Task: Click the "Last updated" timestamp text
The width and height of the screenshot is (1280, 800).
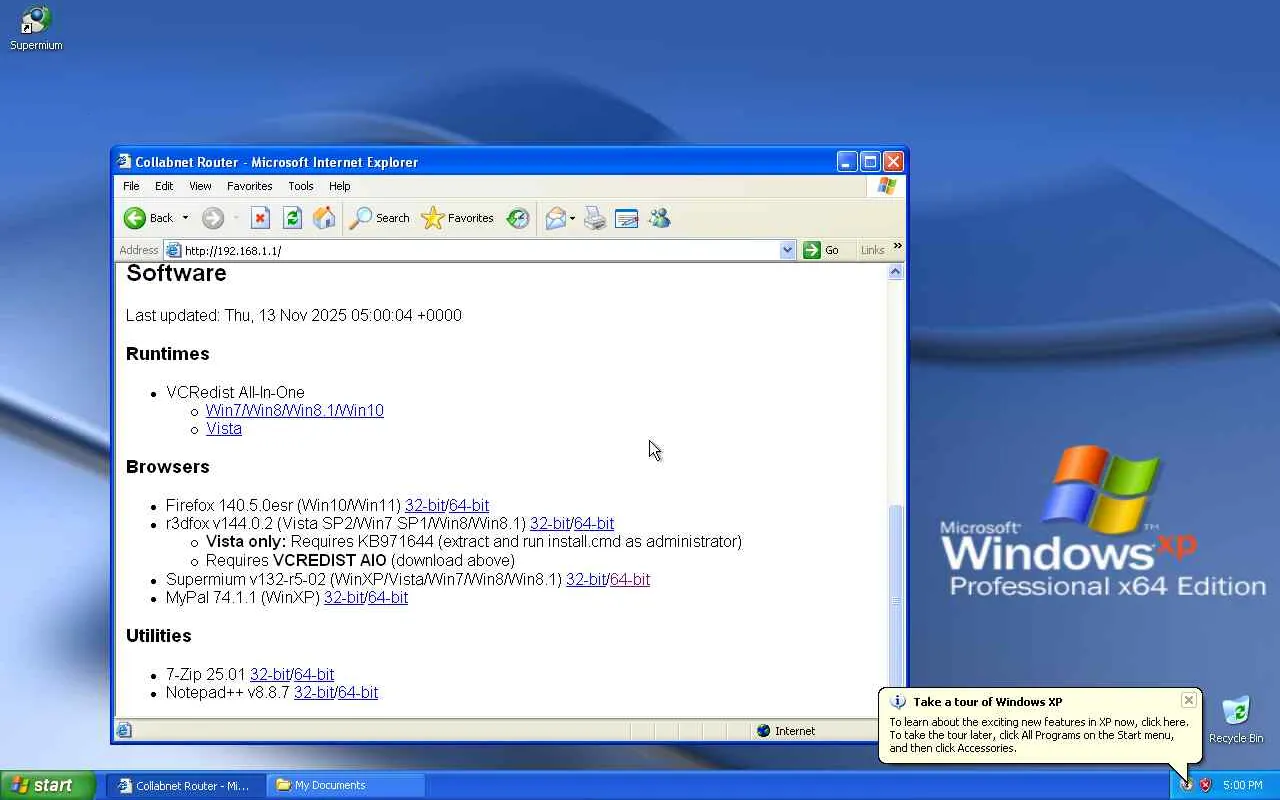Action: pos(294,316)
